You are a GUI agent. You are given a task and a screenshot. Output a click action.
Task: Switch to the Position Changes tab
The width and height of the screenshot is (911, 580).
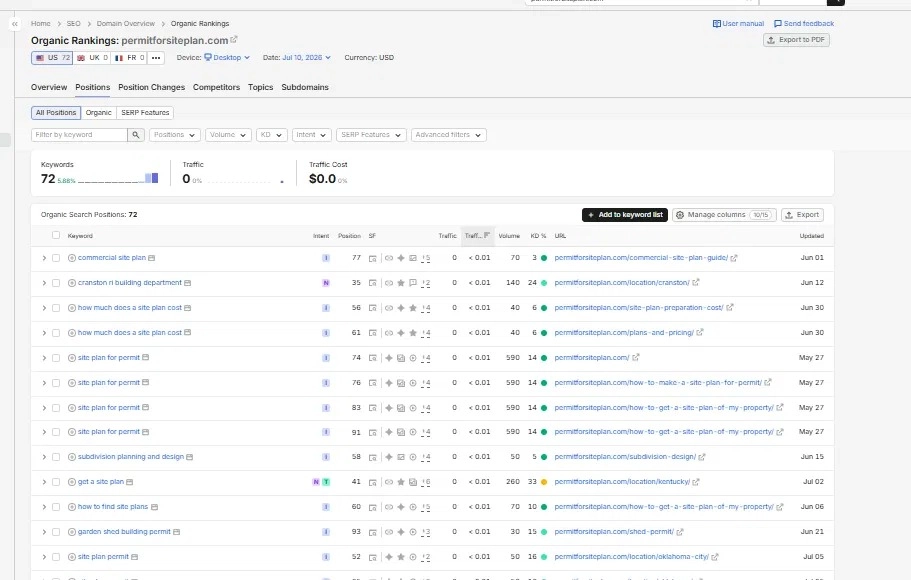pyautogui.click(x=152, y=87)
